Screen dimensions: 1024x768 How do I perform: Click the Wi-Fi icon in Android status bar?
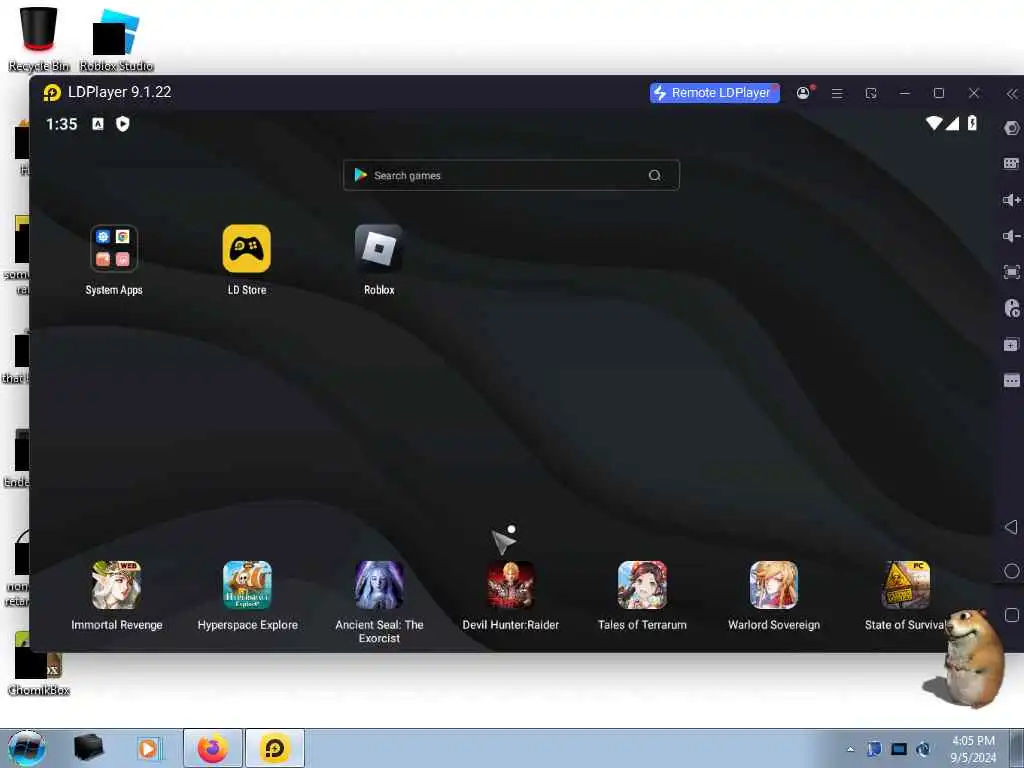pyautogui.click(x=935, y=123)
